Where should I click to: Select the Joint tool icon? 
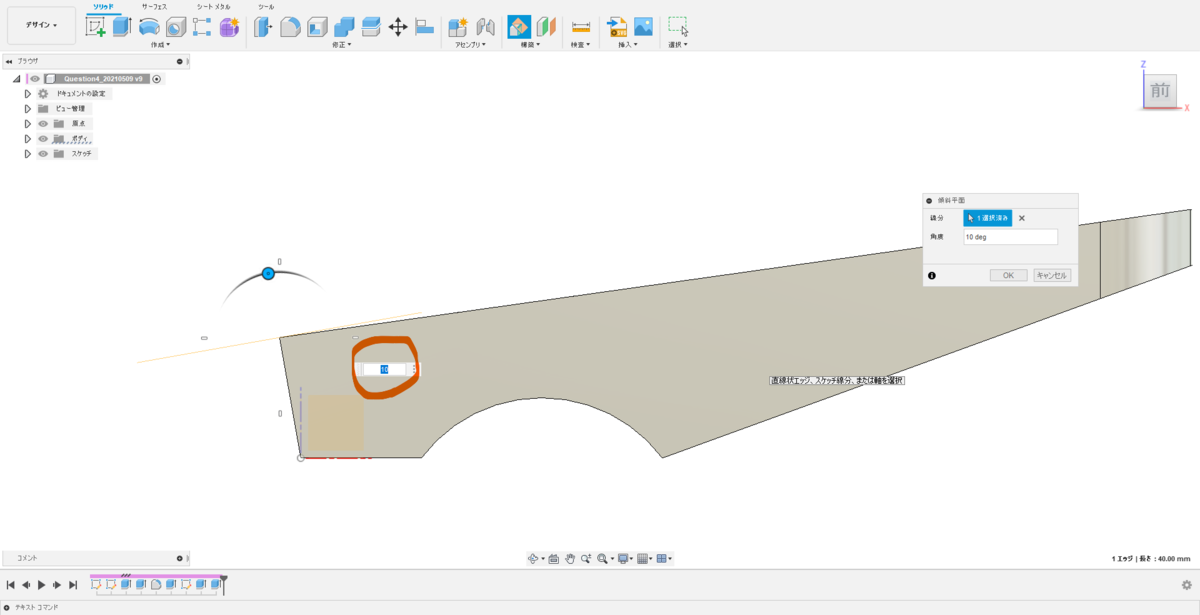click(485, 27)
